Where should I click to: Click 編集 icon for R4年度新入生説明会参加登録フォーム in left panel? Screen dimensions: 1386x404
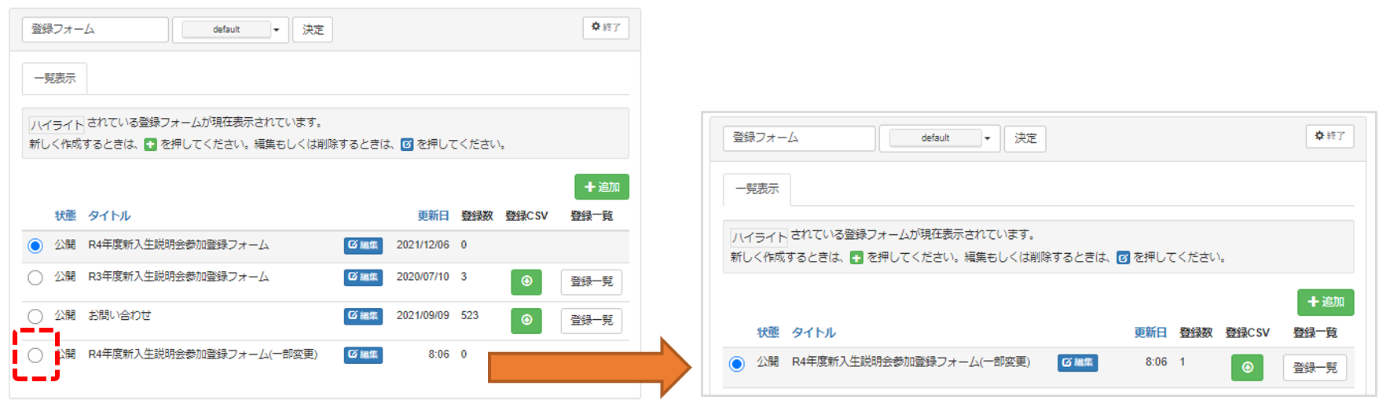point(363,245)
